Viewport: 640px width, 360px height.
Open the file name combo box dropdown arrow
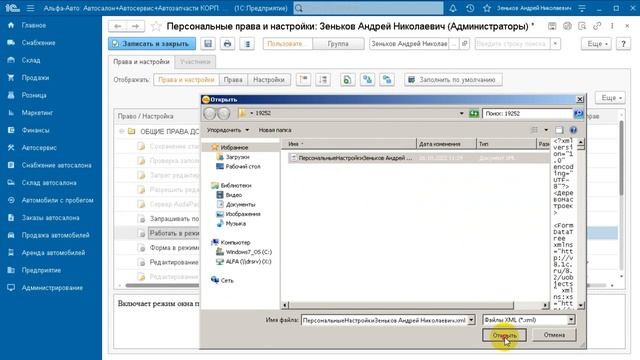(x=471, y=320)
